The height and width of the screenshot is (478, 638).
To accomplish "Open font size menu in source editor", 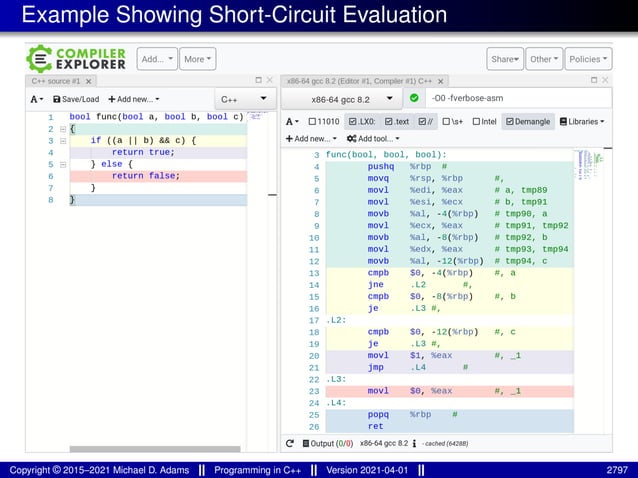I will click(x=37, y=99).
